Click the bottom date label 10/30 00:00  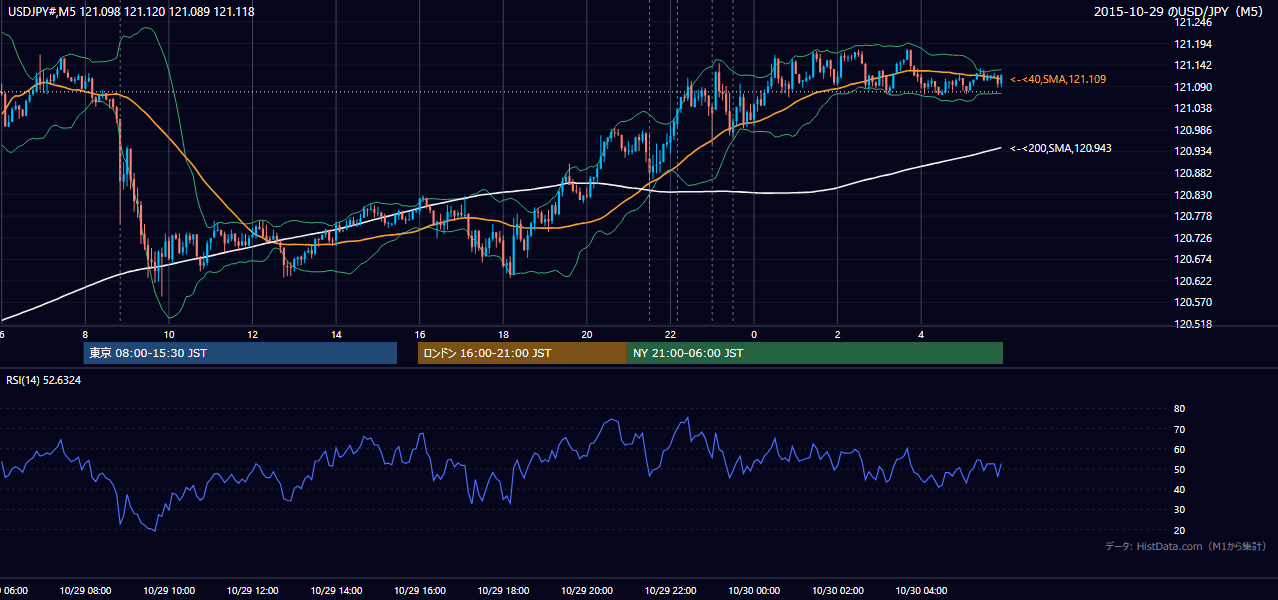[753, 590]
